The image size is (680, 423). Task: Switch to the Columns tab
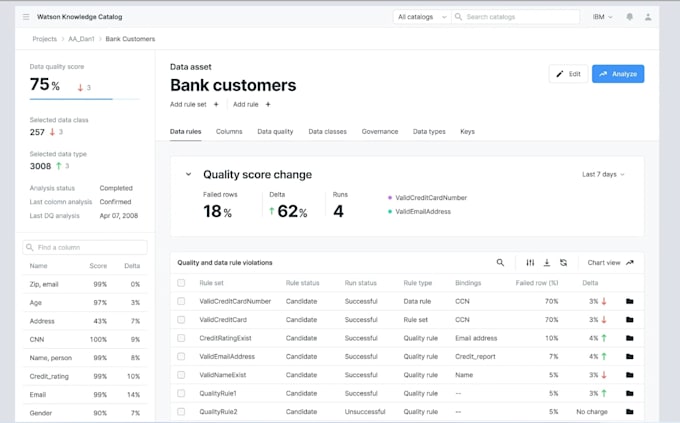coord(229,131)
